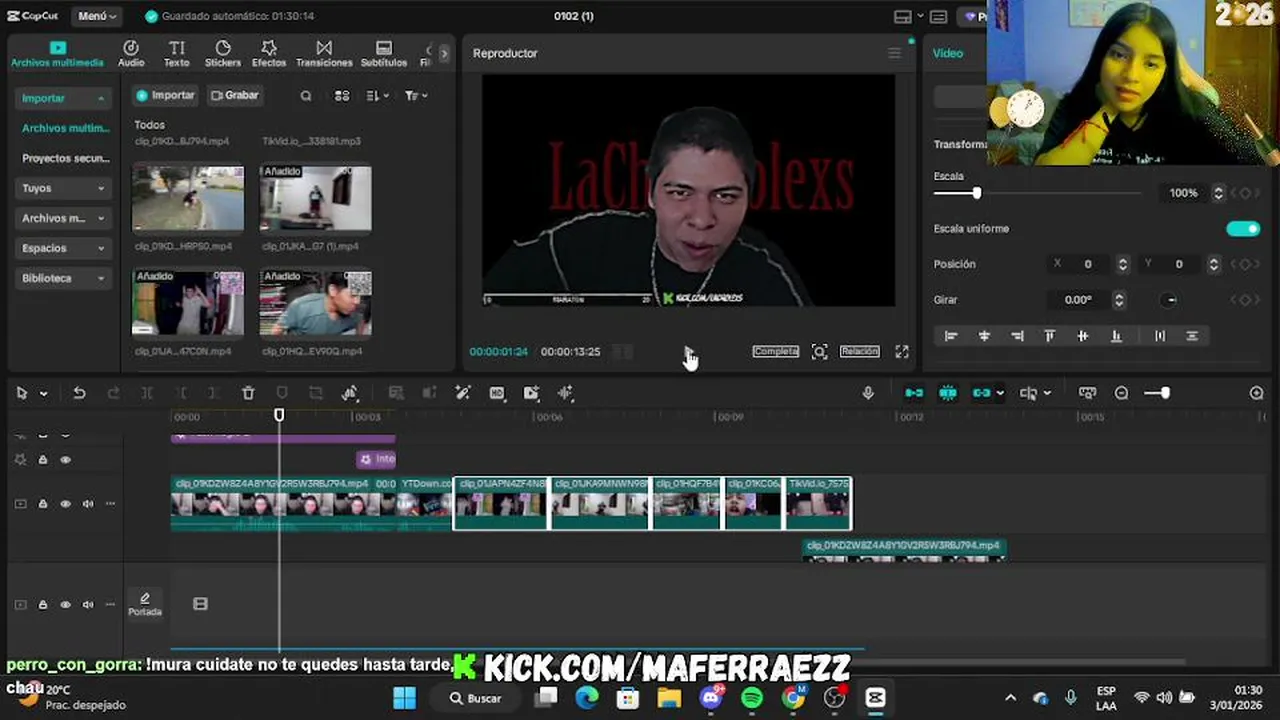Open the Subtítulos tab
The image size is (1280, 720).
384,54
